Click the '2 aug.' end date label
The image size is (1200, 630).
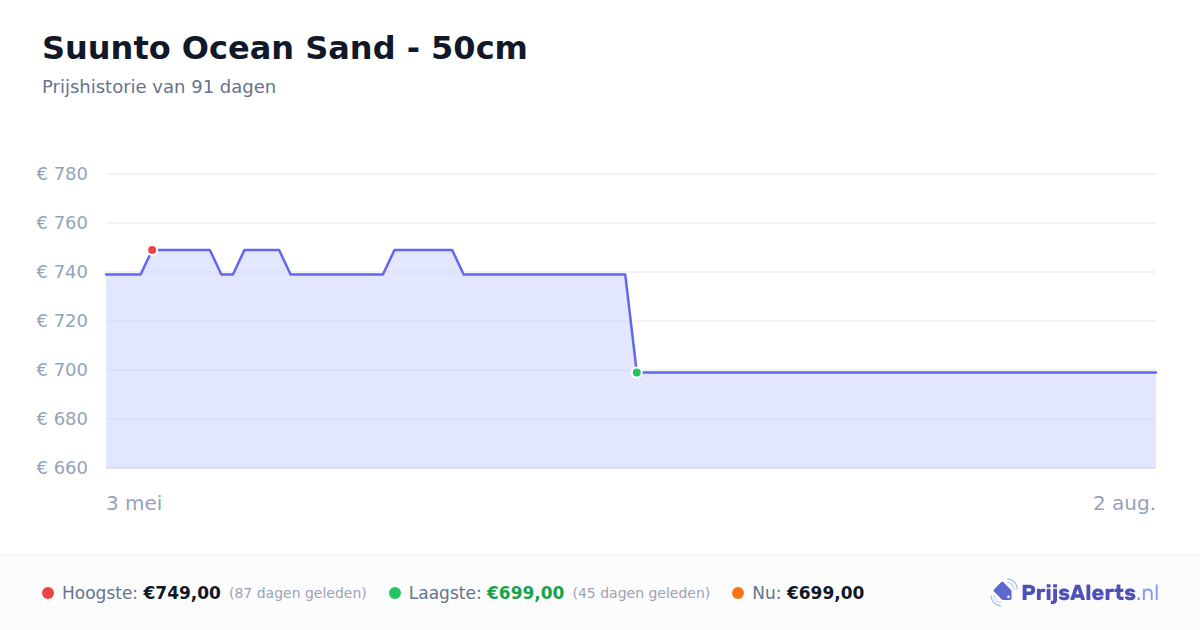click(1124, 503)
